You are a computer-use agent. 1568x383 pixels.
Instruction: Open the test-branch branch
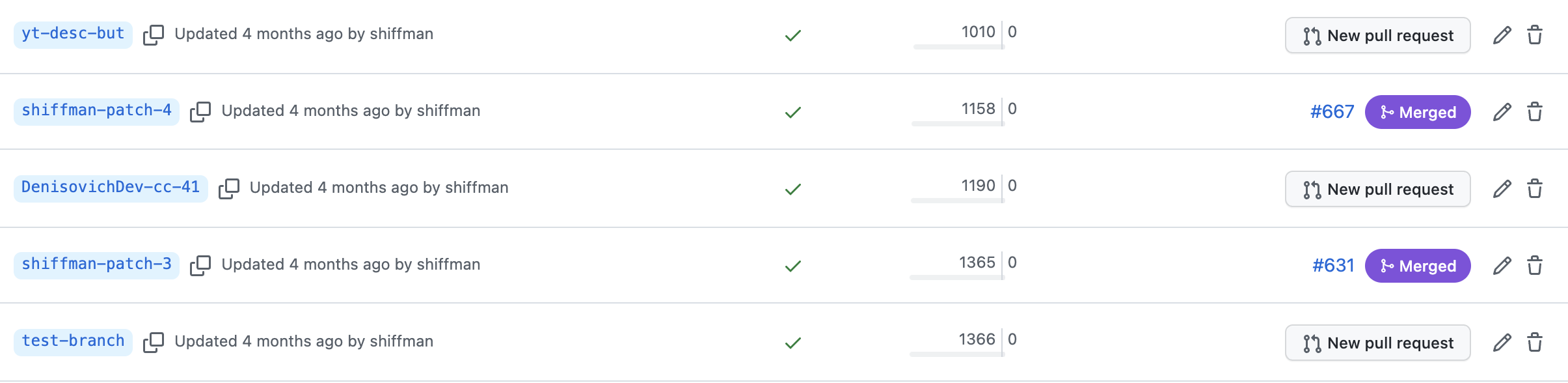click(73, 341)
